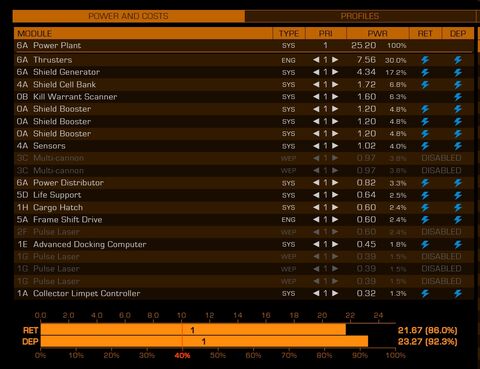
Task: Toggle Power Distributor deployed power icon
Action: pos(458,183)
